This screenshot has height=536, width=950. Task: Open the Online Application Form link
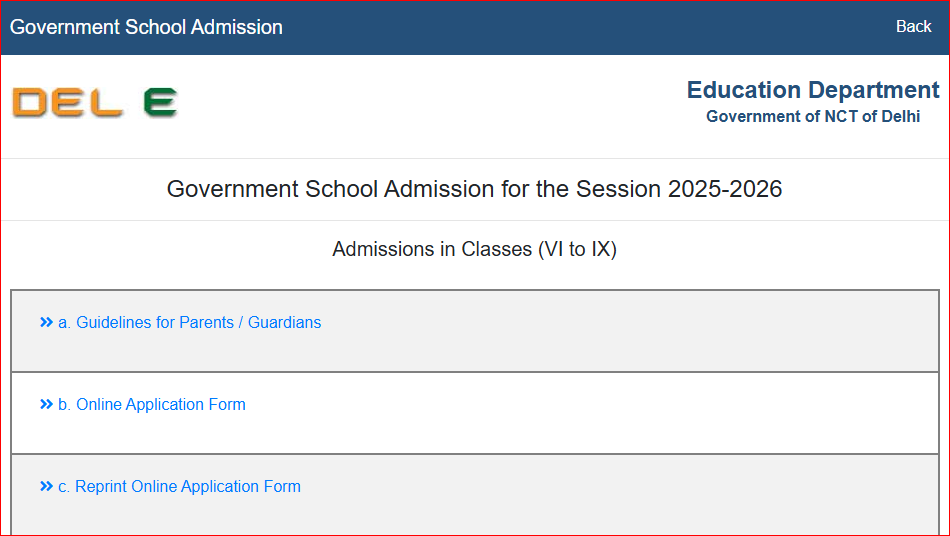(152, 404)
